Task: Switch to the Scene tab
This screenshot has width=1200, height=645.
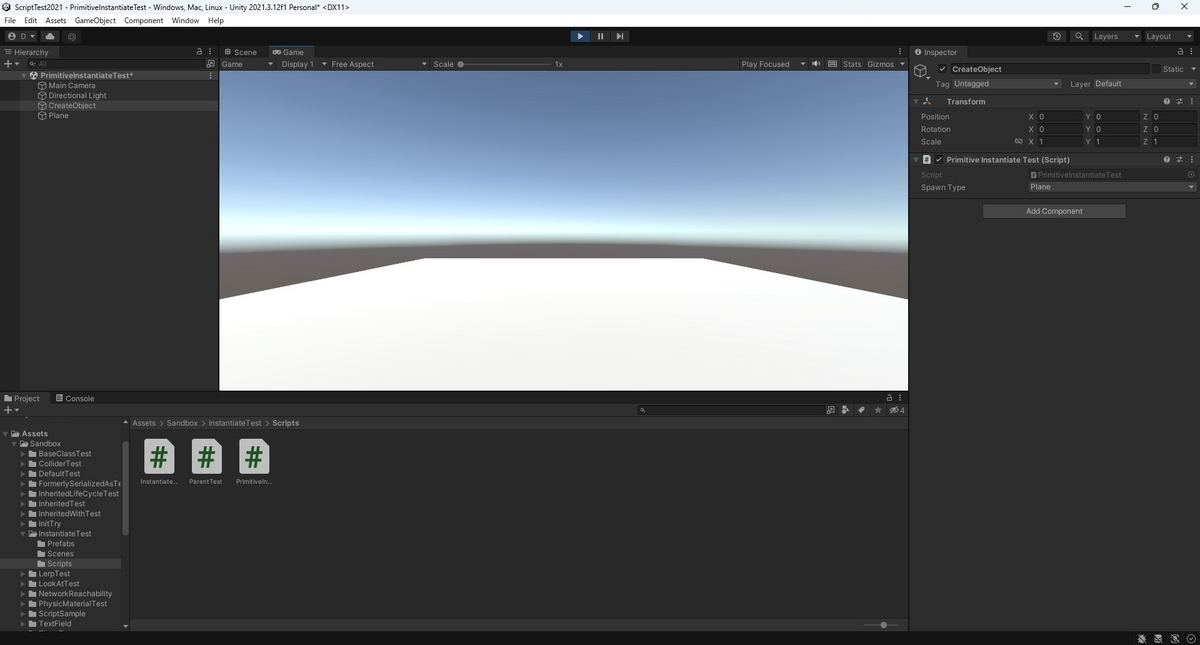Action: (x=245, y=52)
